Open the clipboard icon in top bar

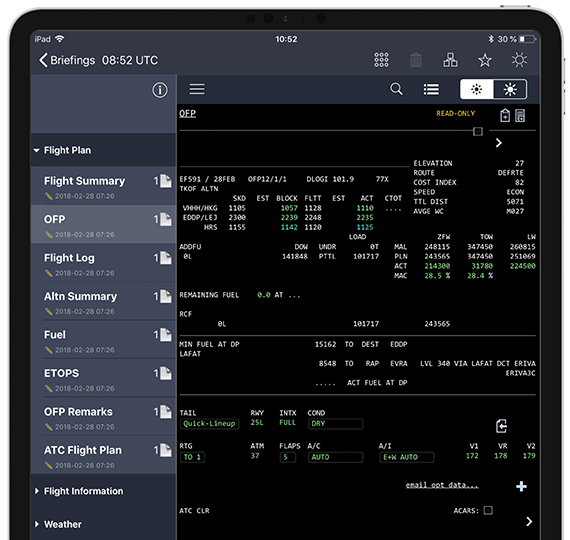[x=416, y=60]
